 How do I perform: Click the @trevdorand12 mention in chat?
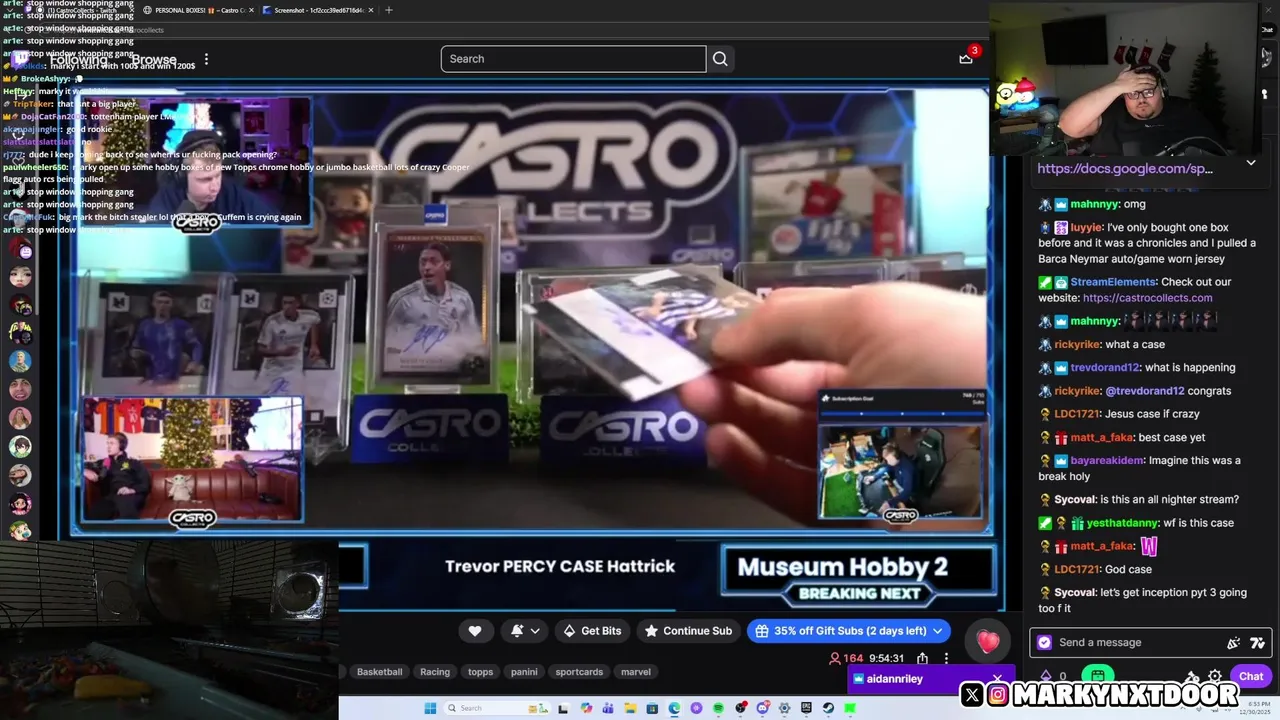point(1144,391)
